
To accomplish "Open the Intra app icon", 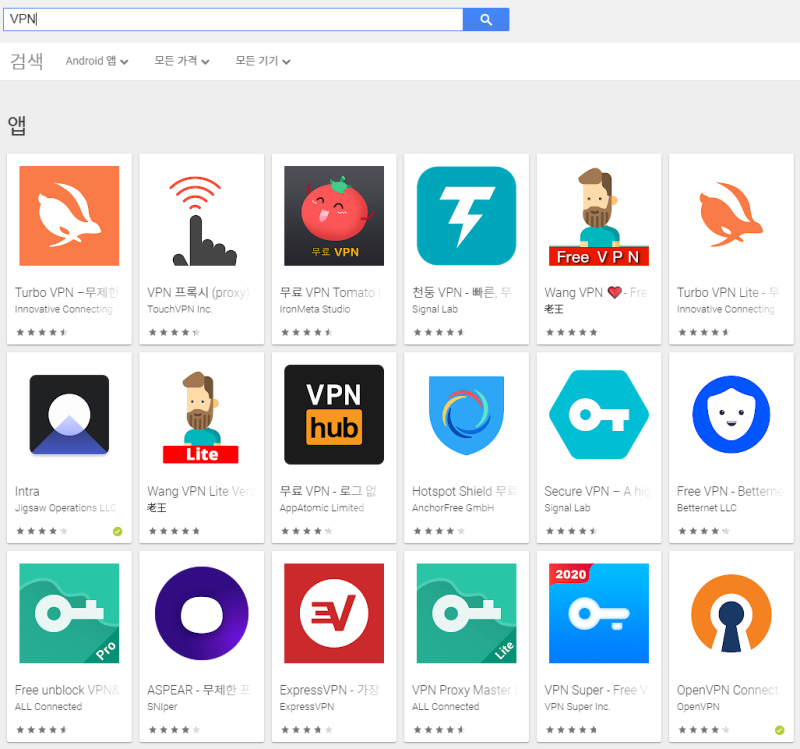I will tap(69, 414).
